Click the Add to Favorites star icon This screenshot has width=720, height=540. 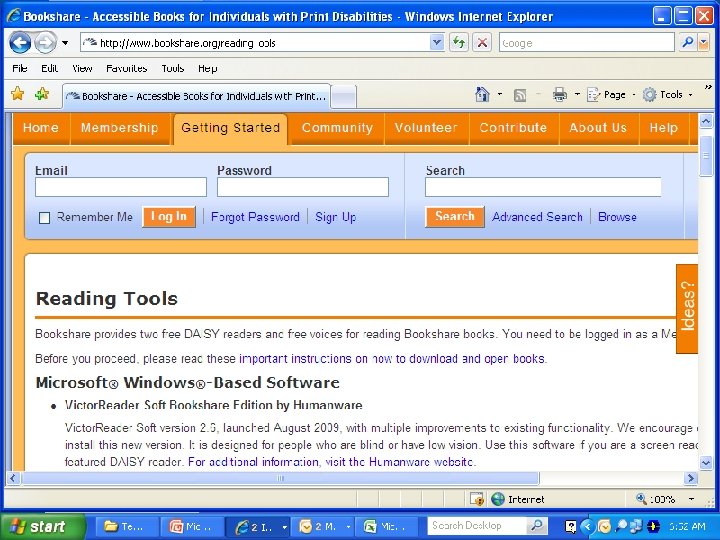click(x=42, y=94)
